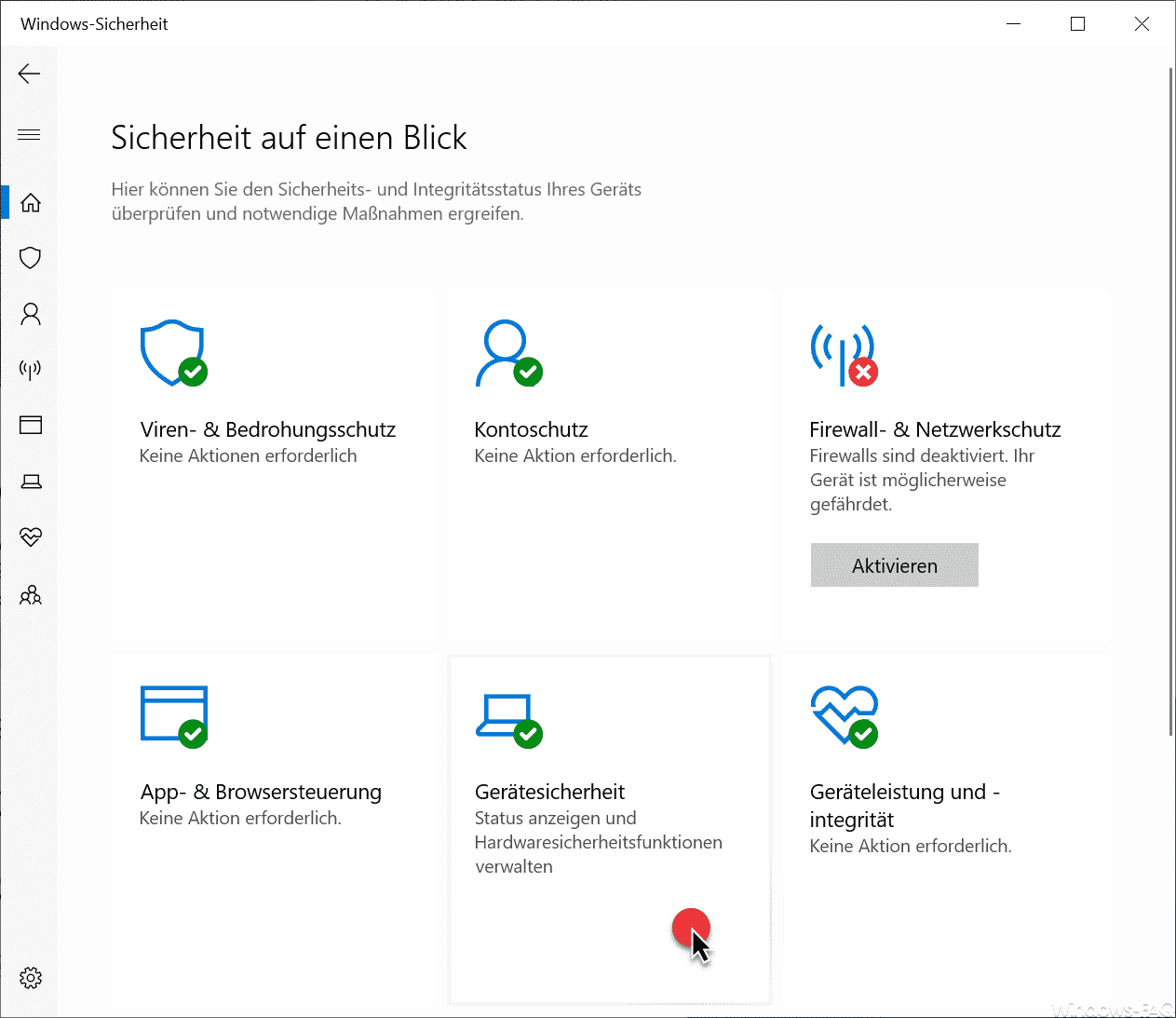The width and height of the screenshot is (1176, 1018).
Task: Open virus protection shield icon in sidebar
Action: point(31,258)
